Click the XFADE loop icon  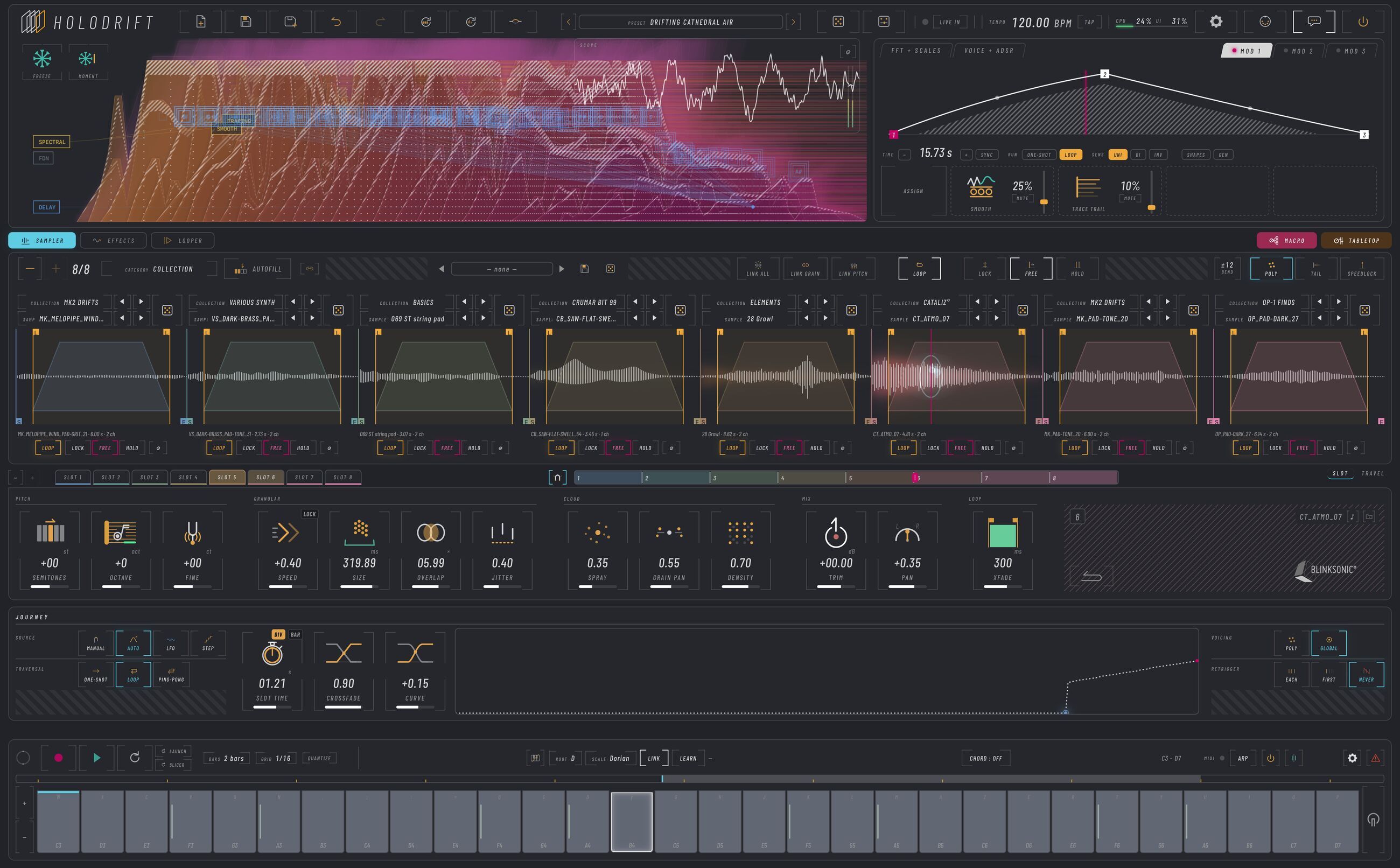click(1002, 532)
